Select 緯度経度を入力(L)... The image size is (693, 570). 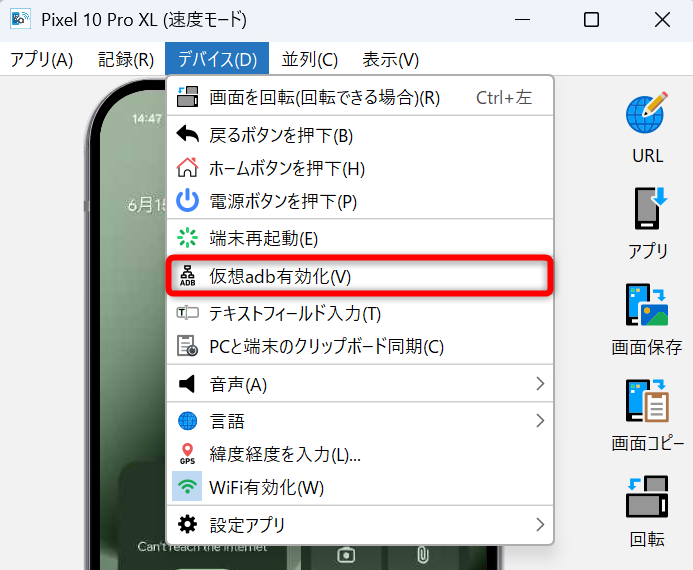(360, 454)
